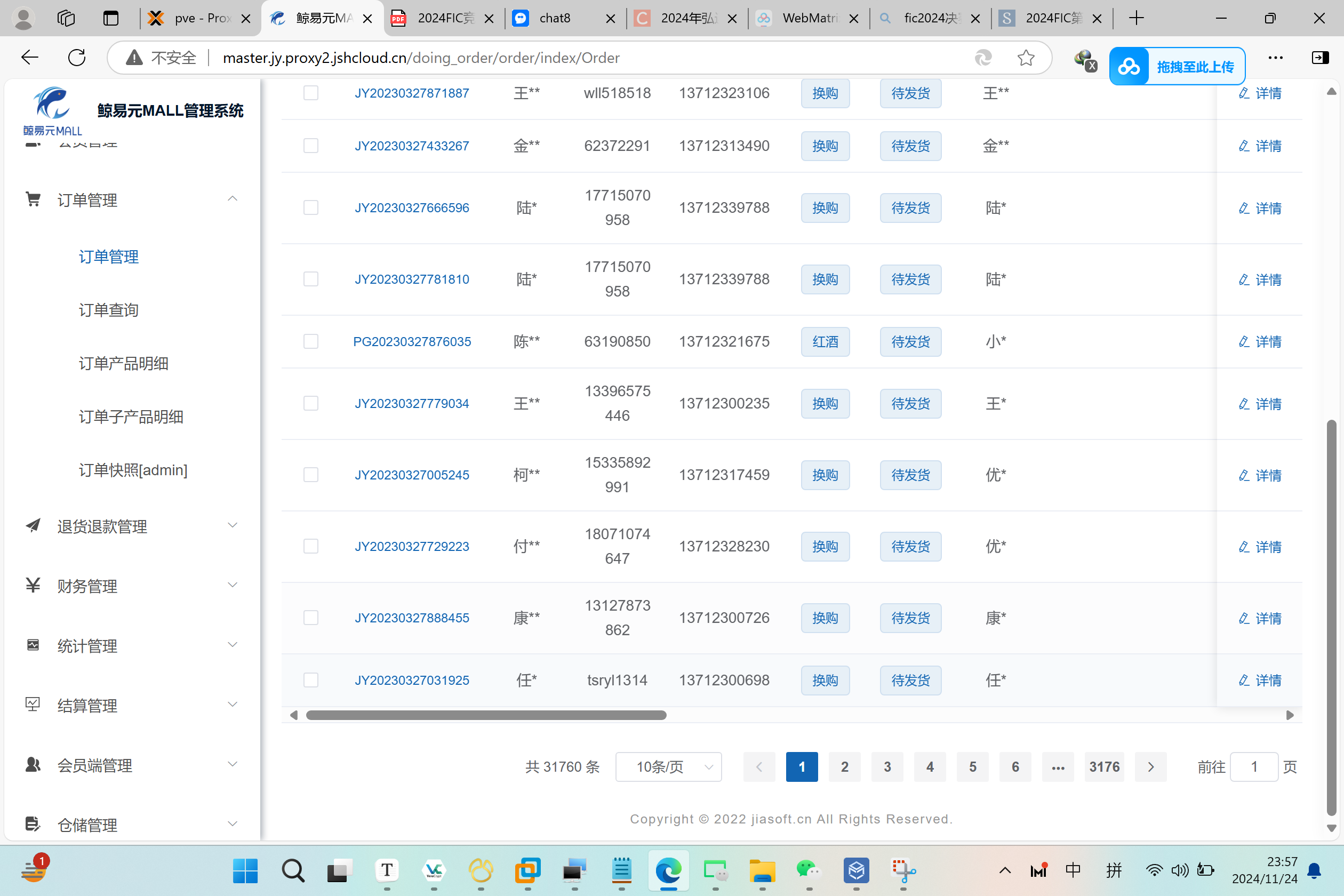Check the box for order JY20230327779034
1344x896 pixels.
click(x=311, y=403)
